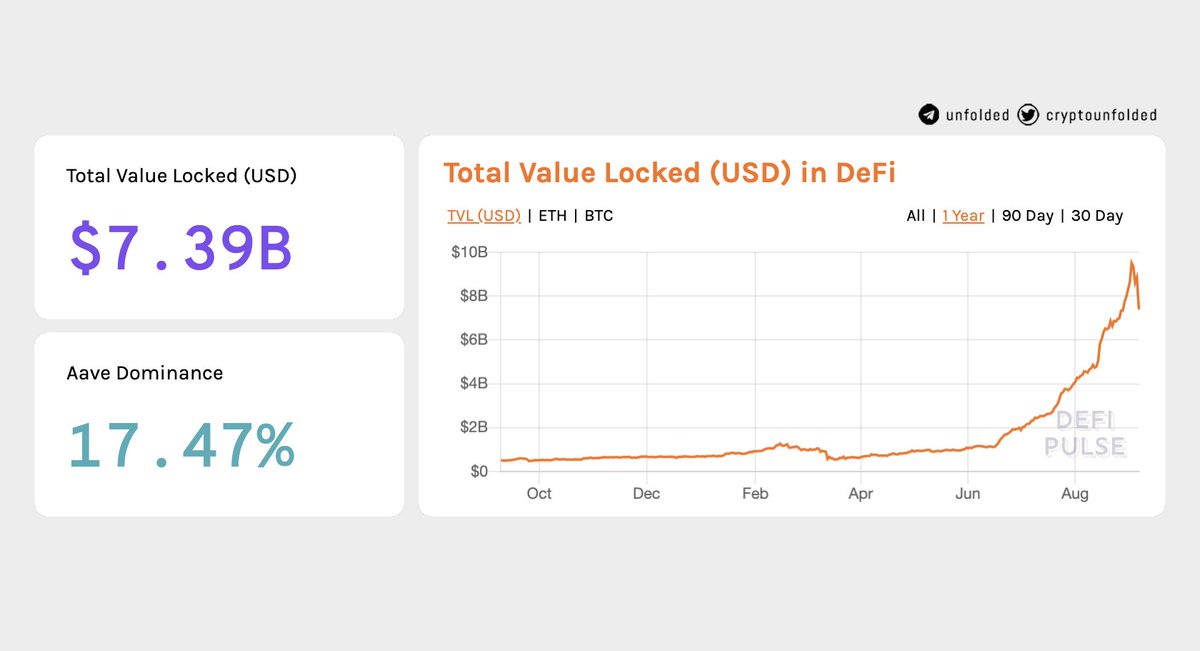The height and width of the screenshot is (651, 1200).
Task: Click the 17.47% Aave dominance figure
Action: coord(181,445)
